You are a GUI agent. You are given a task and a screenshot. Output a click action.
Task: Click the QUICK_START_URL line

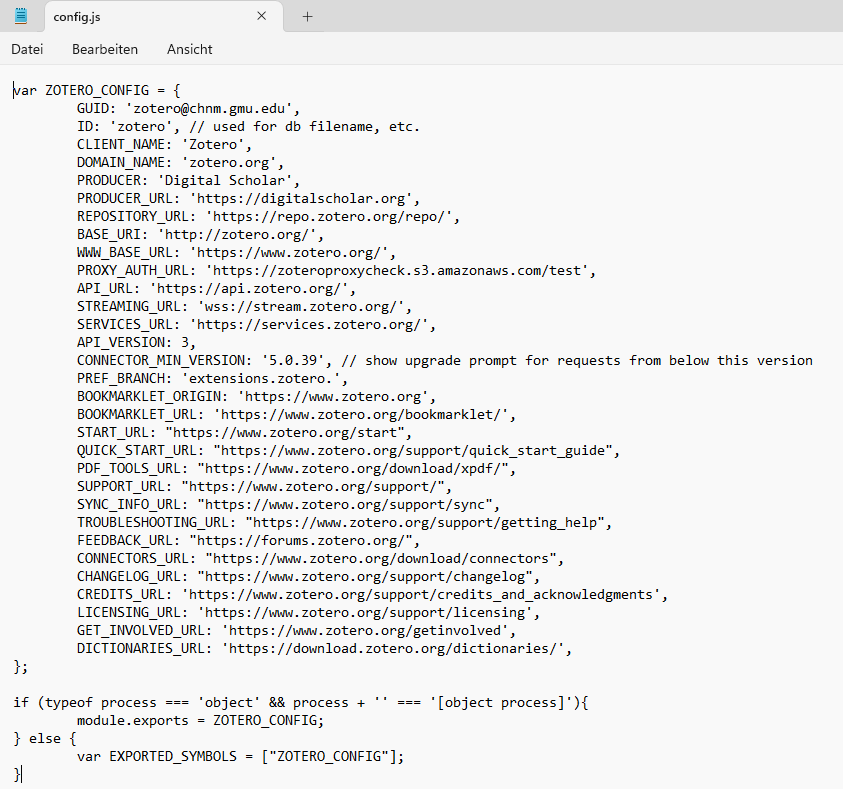click(348, 451)
